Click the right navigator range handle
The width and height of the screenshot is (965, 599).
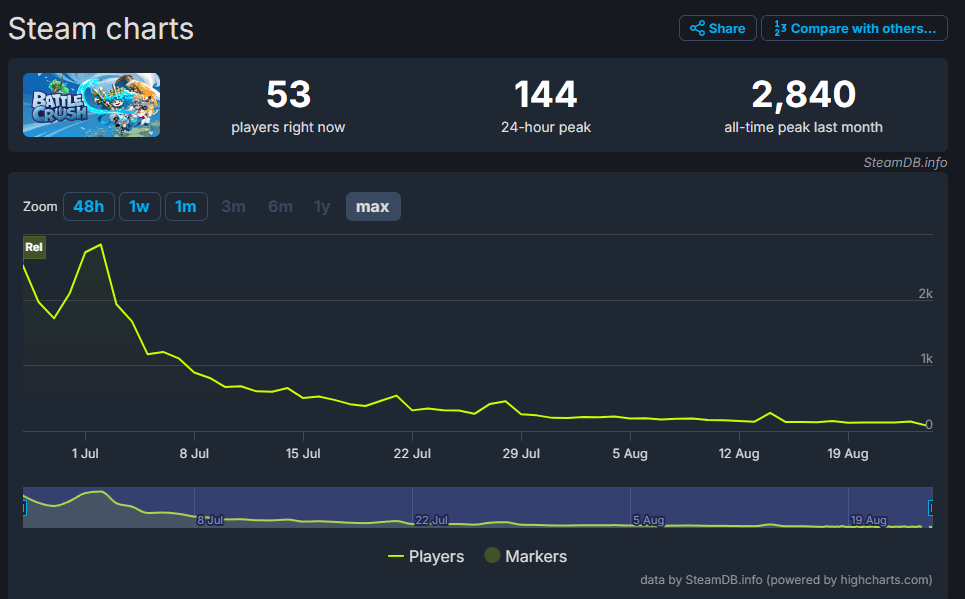(931, 508)
